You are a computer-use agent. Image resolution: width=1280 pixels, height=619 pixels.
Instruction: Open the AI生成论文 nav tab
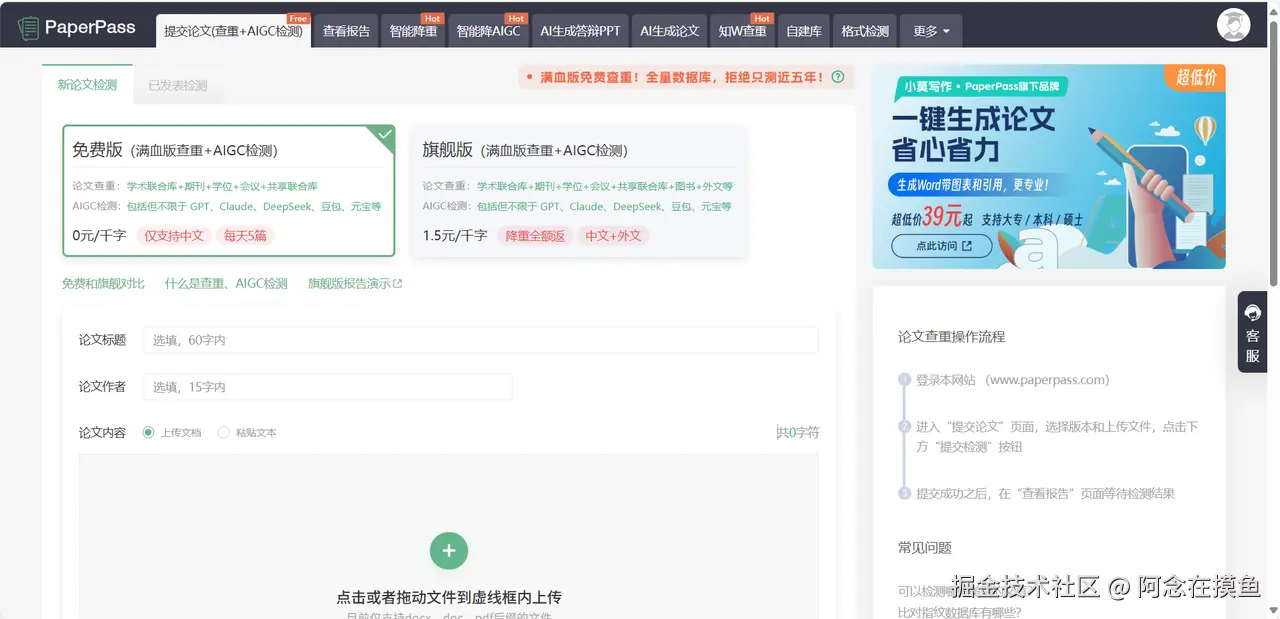click(669, 31)
